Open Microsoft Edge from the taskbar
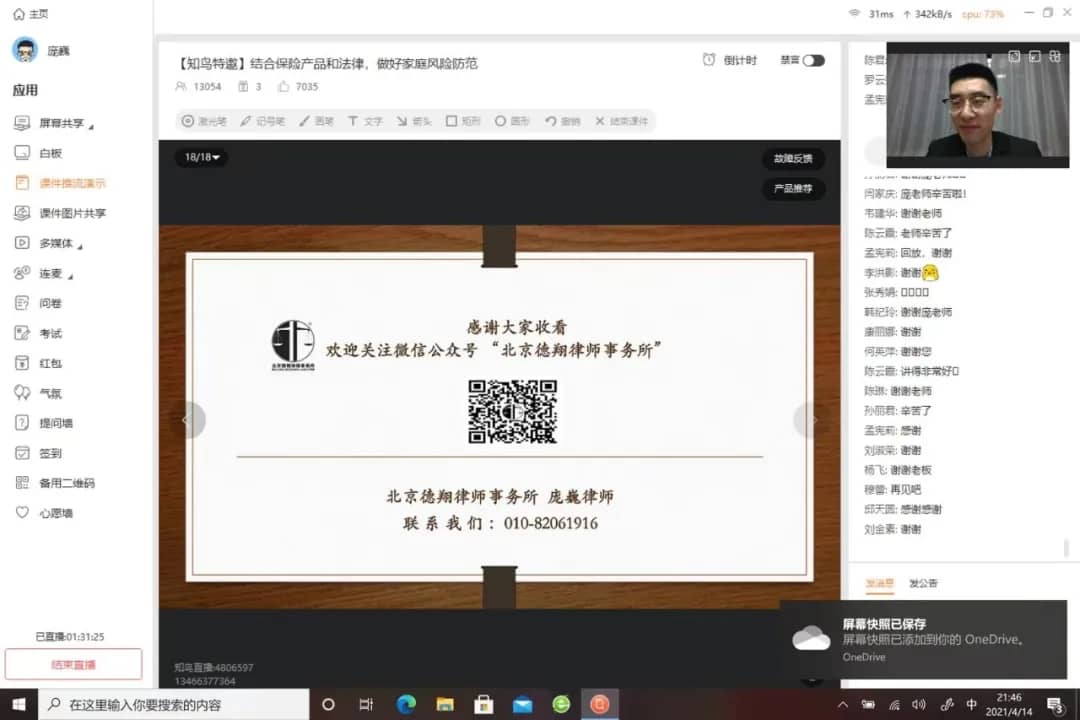 (x=406, y=704)
